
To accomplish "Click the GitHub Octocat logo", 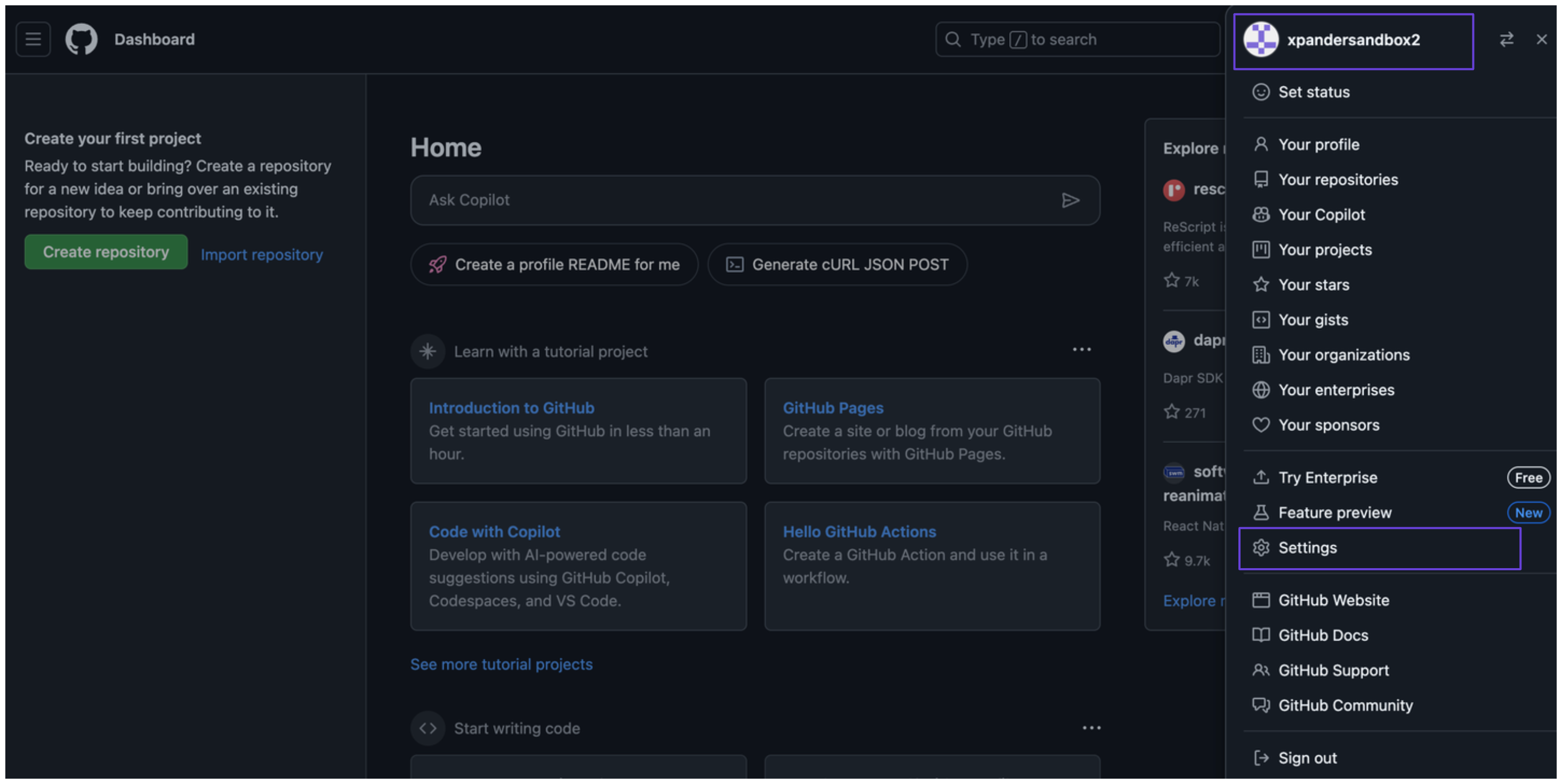I will click(81, 39).
